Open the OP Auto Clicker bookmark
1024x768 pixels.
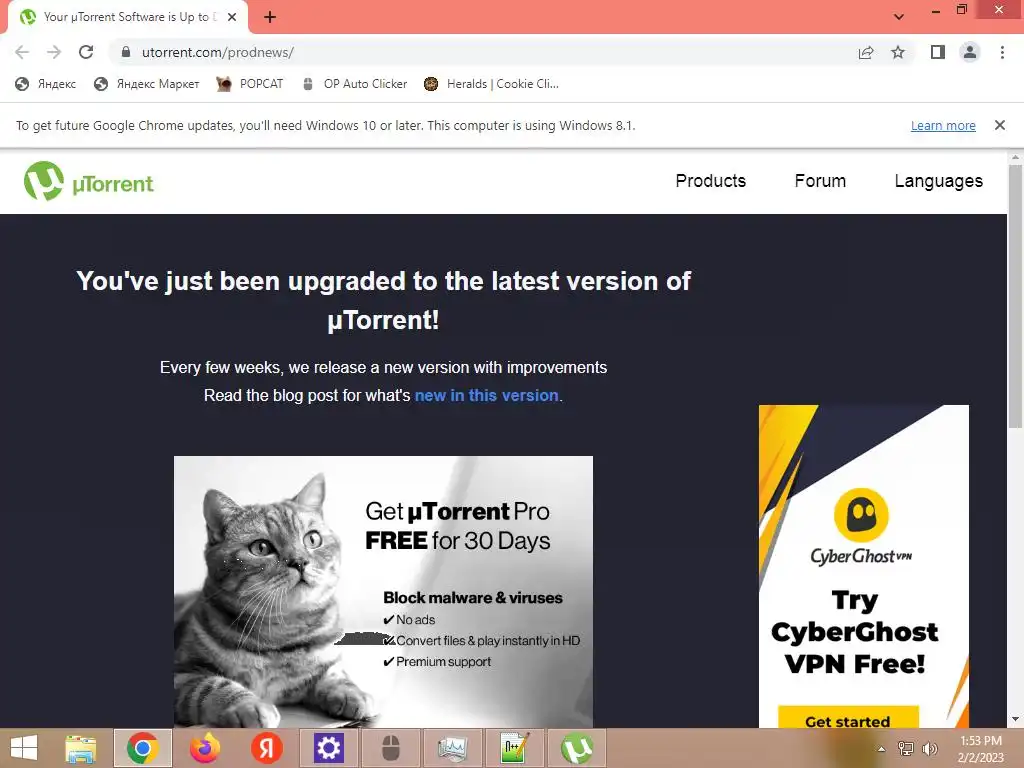click(355, 84)
